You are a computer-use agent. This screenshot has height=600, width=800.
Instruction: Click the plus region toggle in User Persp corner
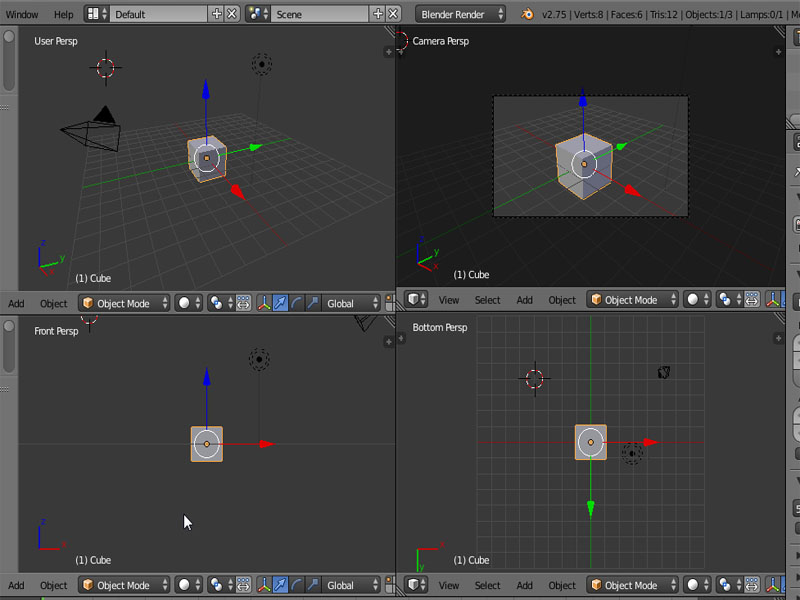[x=389, y=52]
